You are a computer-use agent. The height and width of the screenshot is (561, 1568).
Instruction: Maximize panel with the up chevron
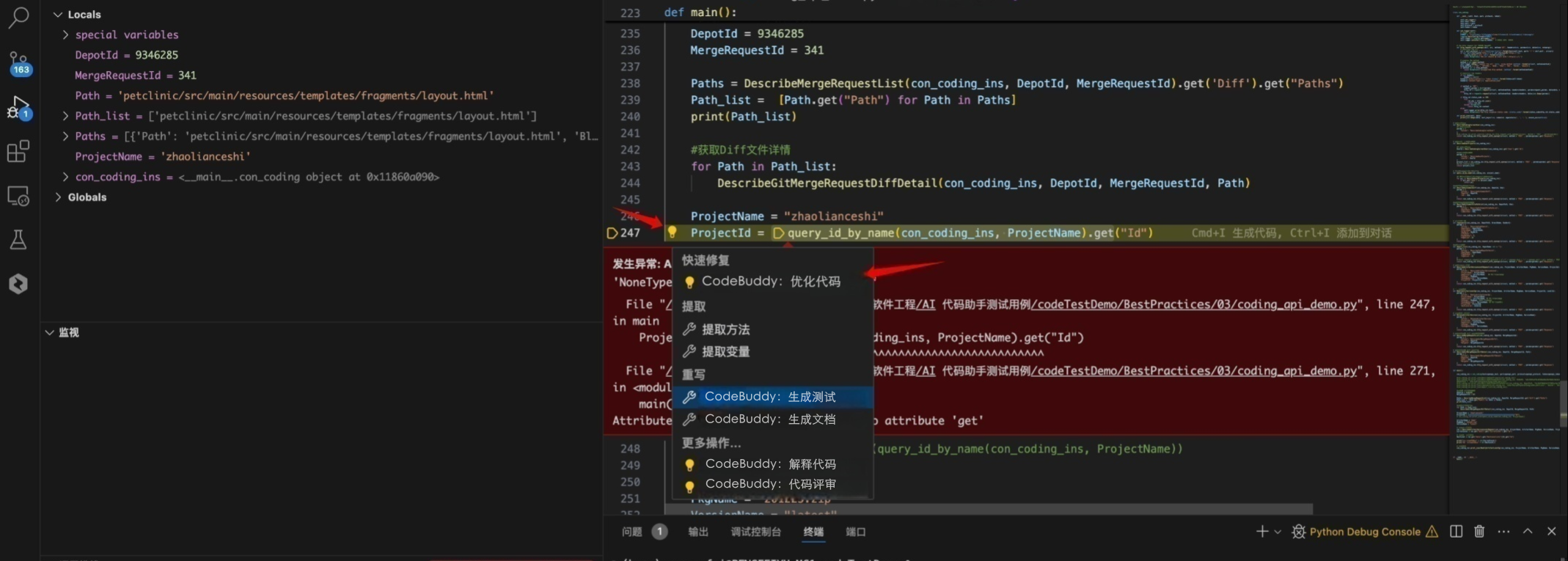(x=1528, y=532)
